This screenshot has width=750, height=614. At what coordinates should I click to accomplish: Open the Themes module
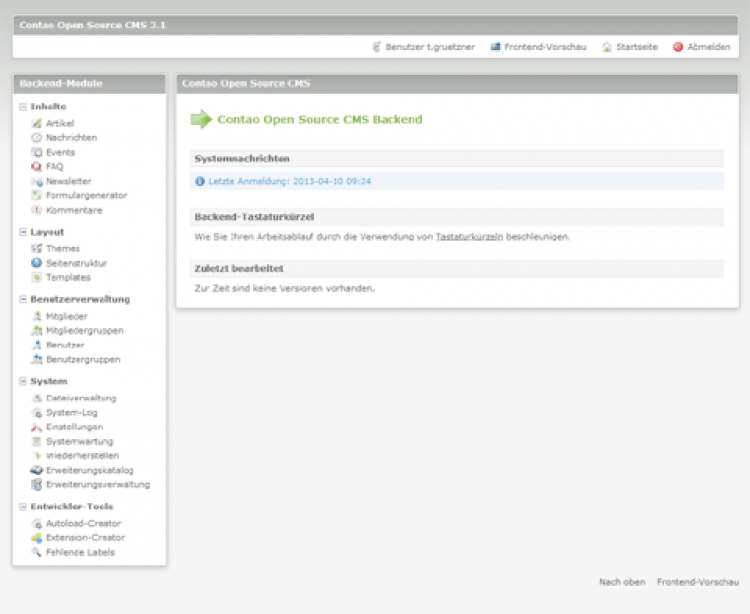(62, 249)
